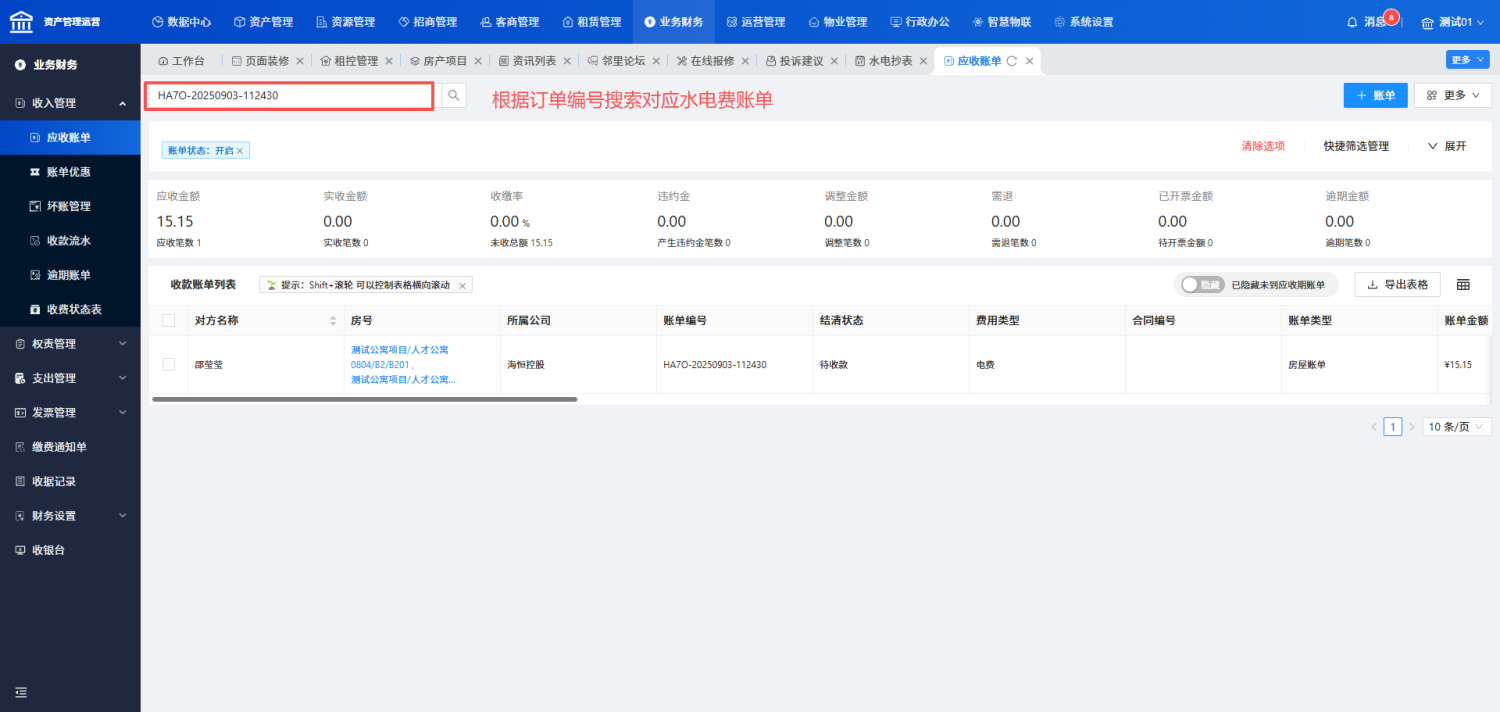This screenshot has height=712, width=1500.
Task: Open 快捷筛选管理
Action: coord(1356,146)
